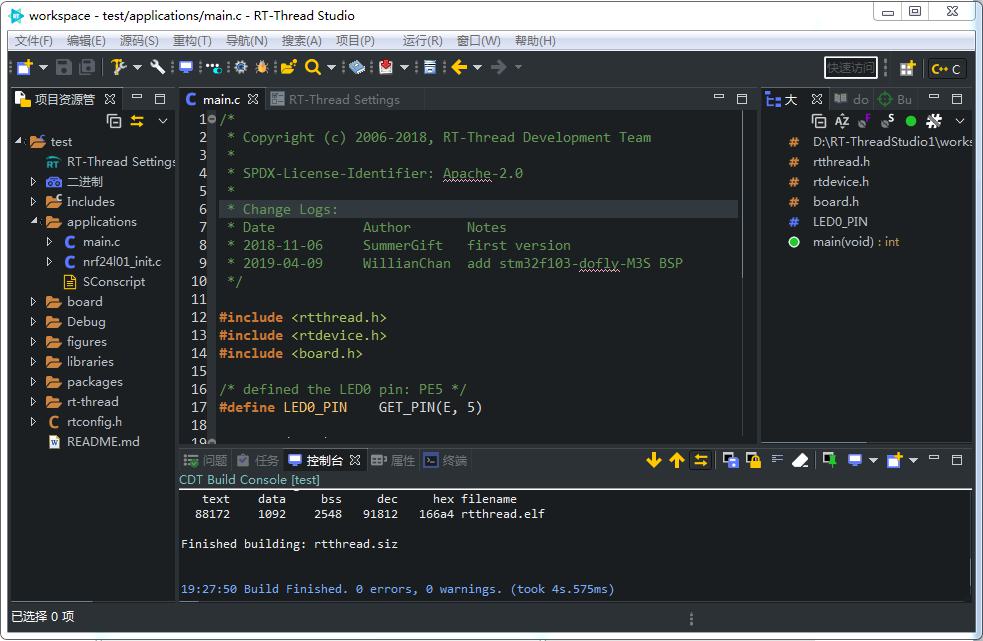
Task: Open the project explorer view menu chevron
Action: click(x=163, y=120)
